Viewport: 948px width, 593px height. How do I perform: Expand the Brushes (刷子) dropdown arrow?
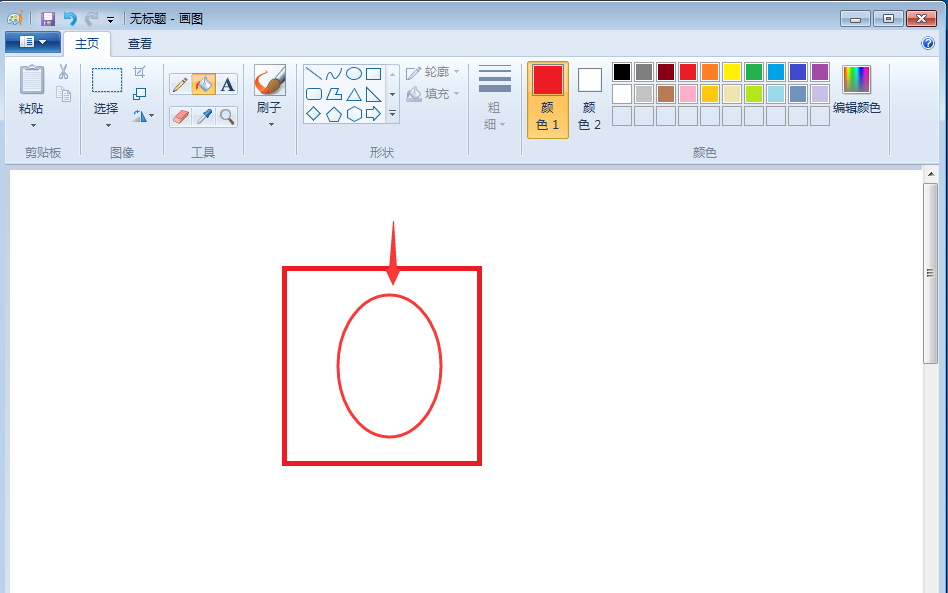point(271,125)
